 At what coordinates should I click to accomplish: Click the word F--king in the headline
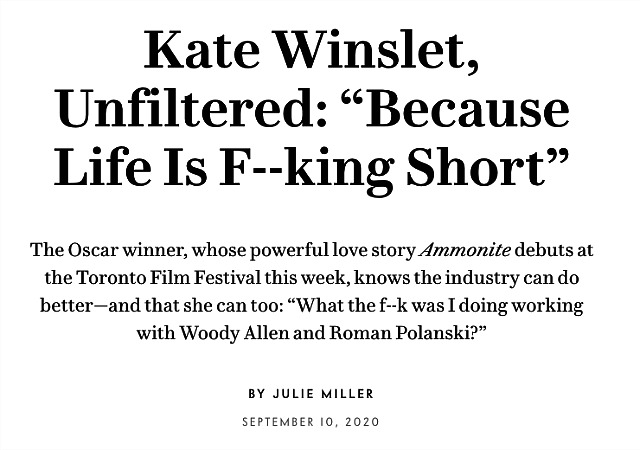[x=306, y=169]
